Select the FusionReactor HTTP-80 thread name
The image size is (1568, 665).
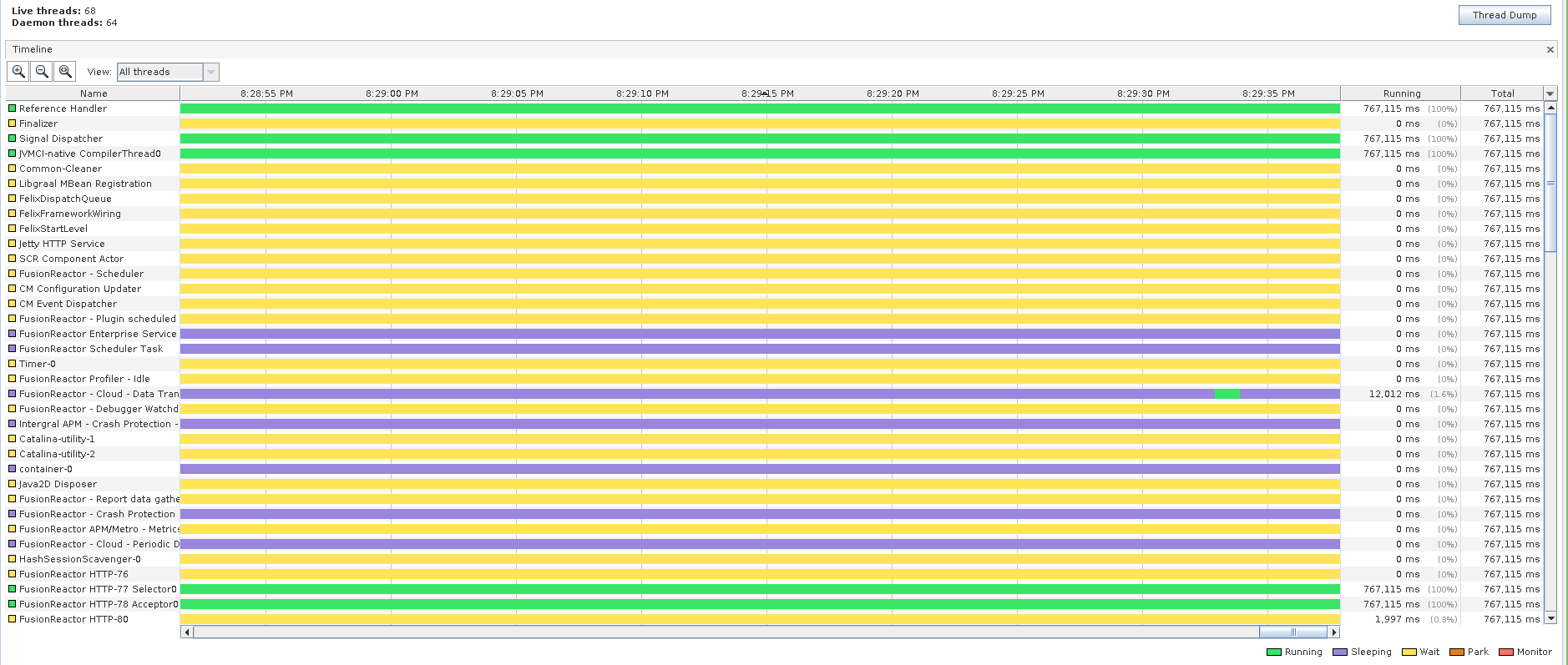click(73, 619)
